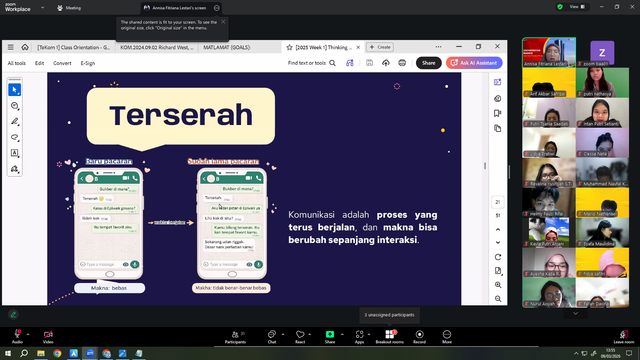Save the PDF with the disk icon

(369, 63)
